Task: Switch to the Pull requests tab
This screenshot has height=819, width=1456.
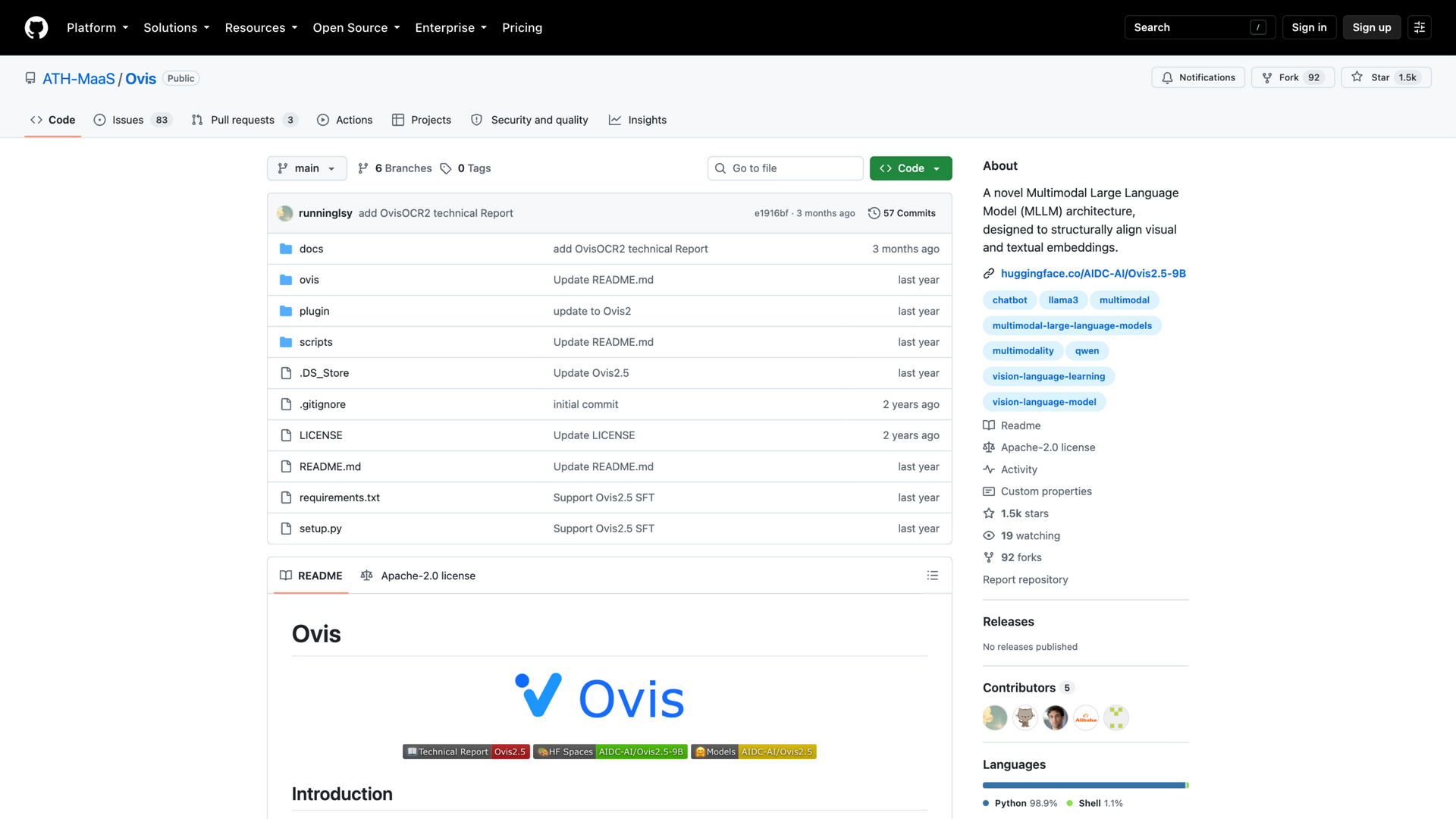Action: click(x=244, y=120)
